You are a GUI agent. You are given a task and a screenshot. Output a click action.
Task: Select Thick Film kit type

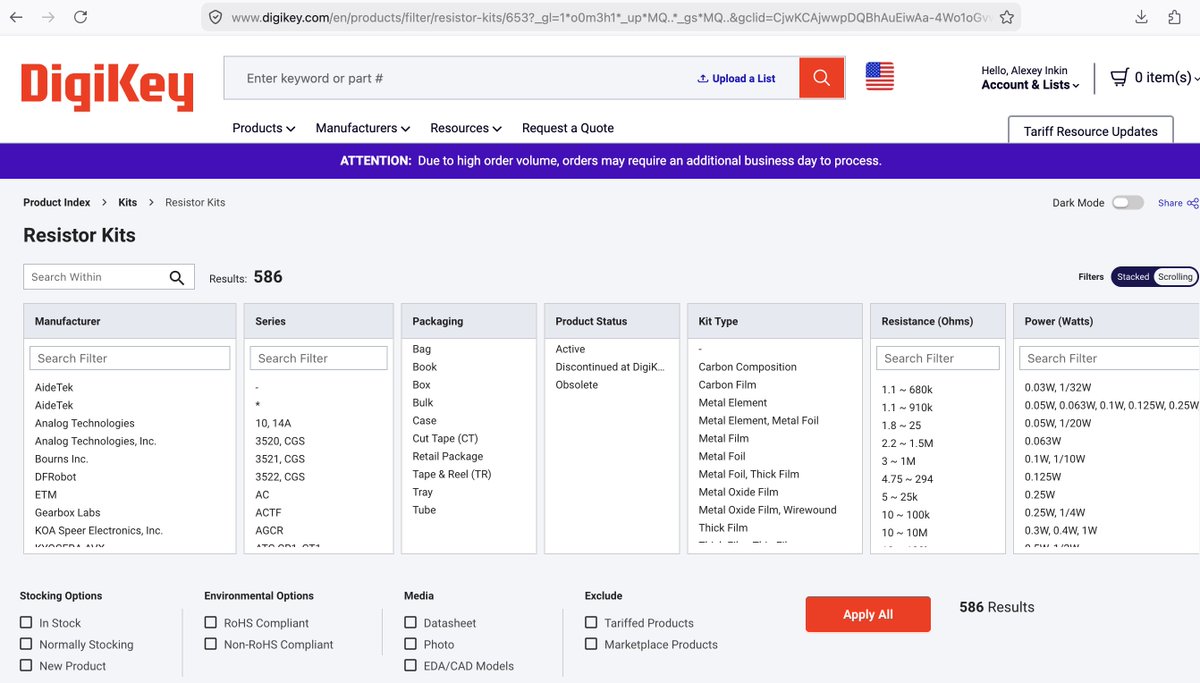pyautogui.click(x=723, y=528)
